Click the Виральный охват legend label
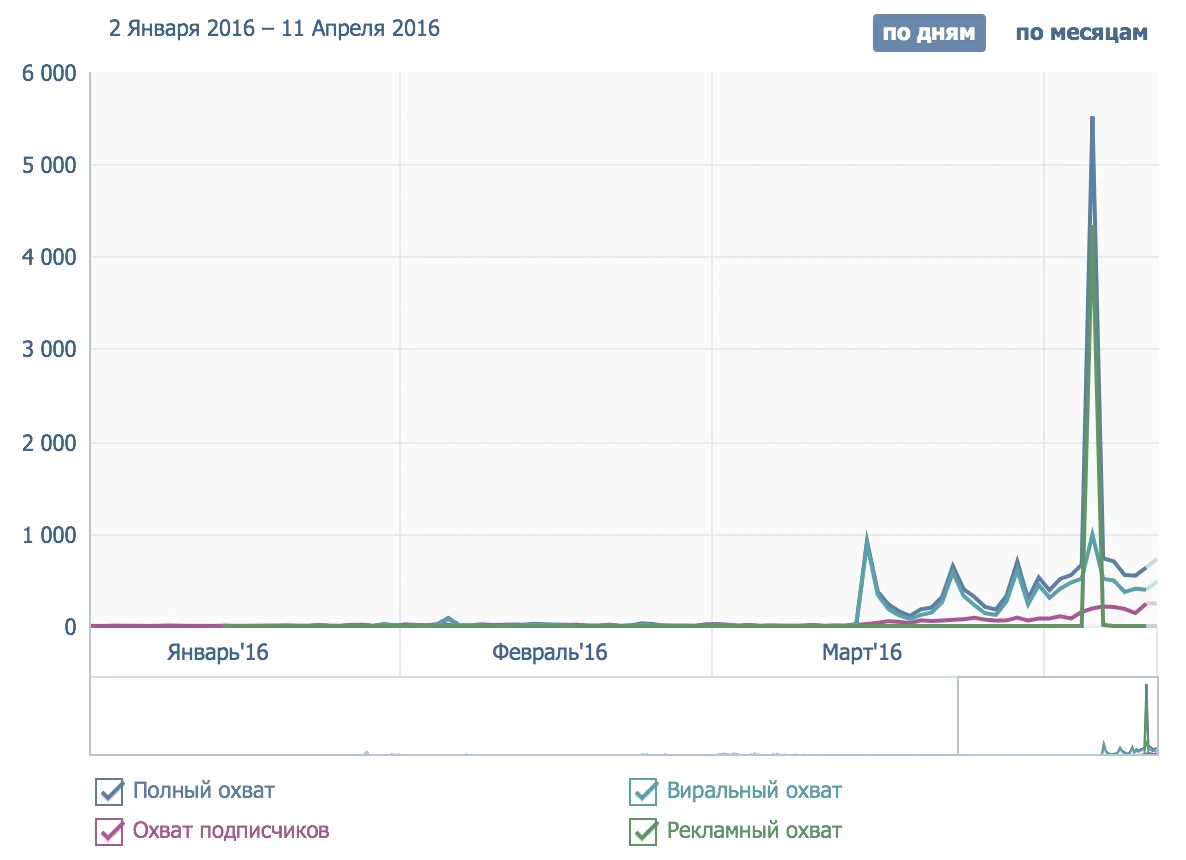 pos(754,791)
